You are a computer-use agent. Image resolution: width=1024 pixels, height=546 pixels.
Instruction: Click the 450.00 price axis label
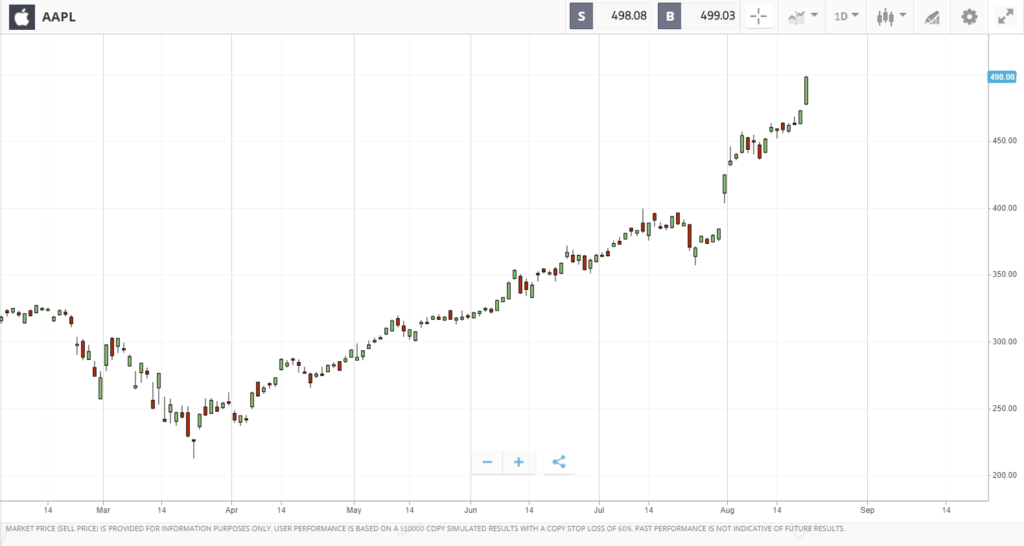click(1004, 140)
